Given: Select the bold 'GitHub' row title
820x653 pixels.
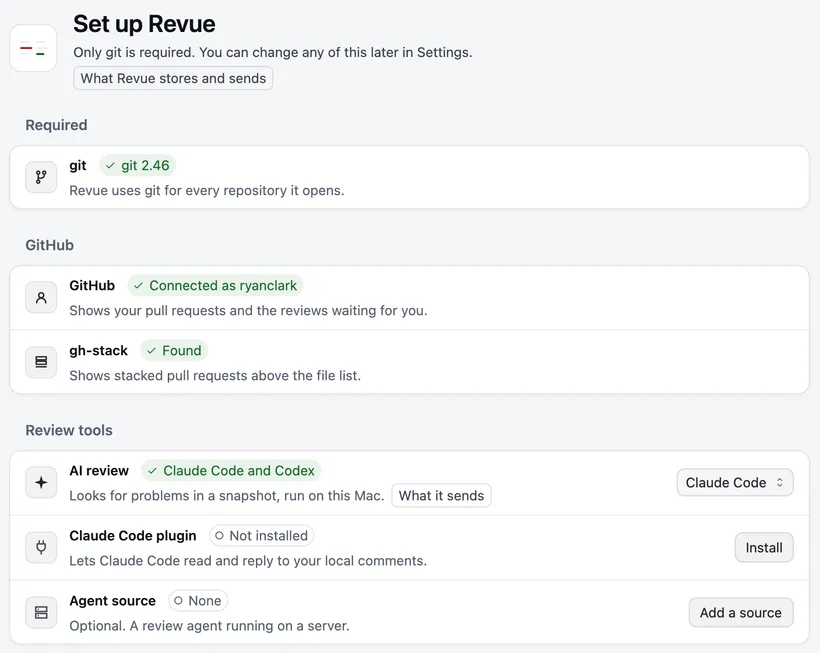Looking at the screenshot, I should [92, 285].
